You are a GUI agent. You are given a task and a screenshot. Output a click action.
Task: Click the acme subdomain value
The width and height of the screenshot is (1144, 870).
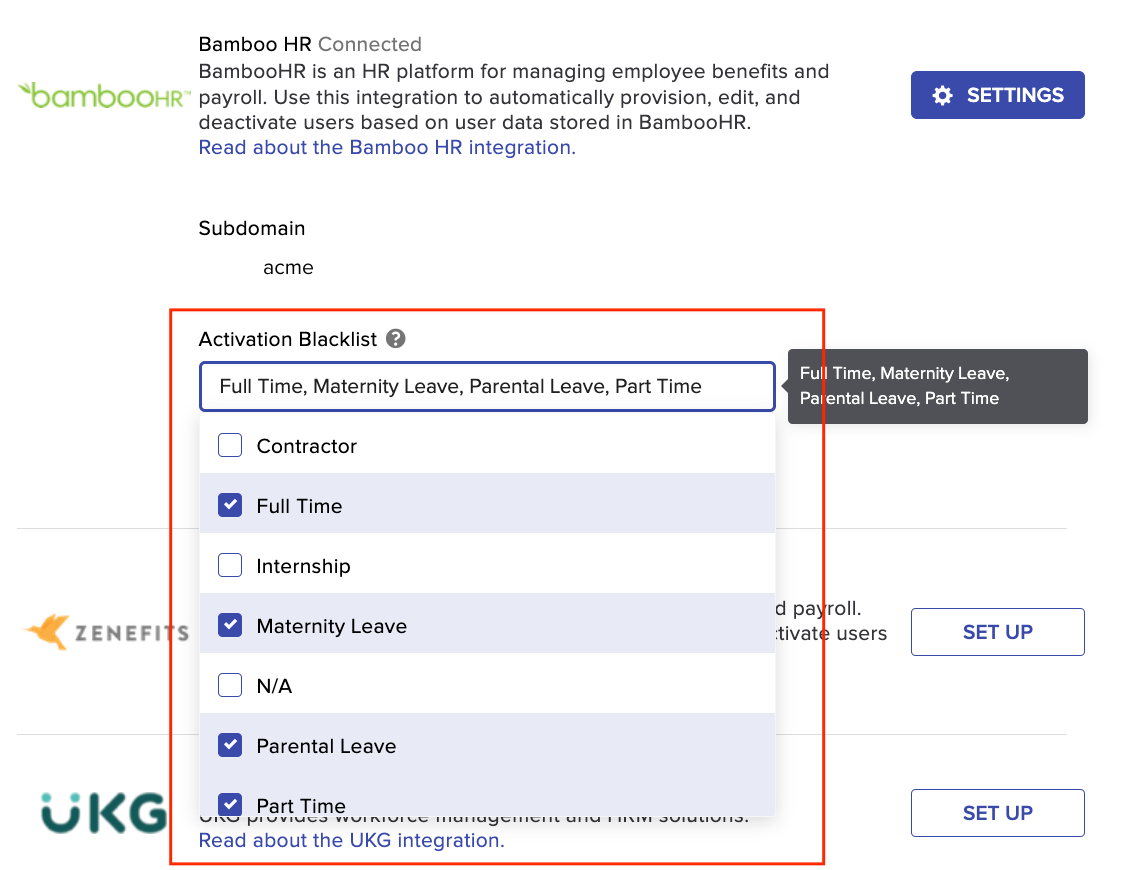pyautogui.click(x=288, y=268)
